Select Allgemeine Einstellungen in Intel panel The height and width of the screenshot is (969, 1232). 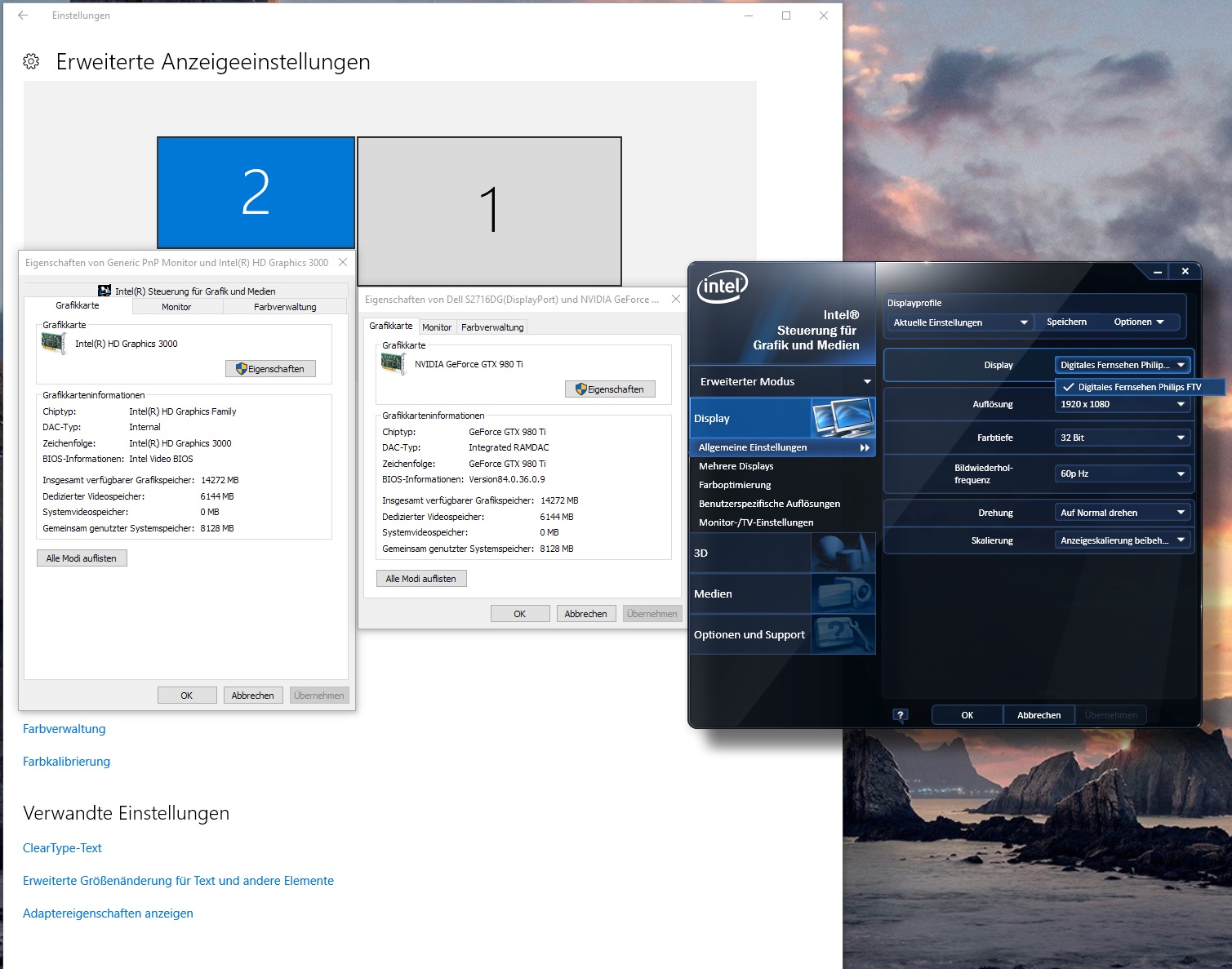pyautogui.click(x=782, y=447)
